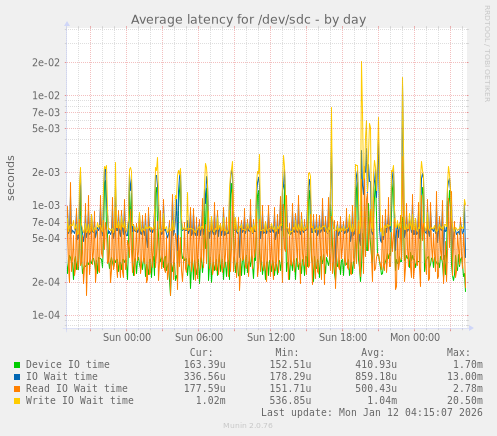
Task: Click the 'Avg:' column header
Action: [373, 352]
